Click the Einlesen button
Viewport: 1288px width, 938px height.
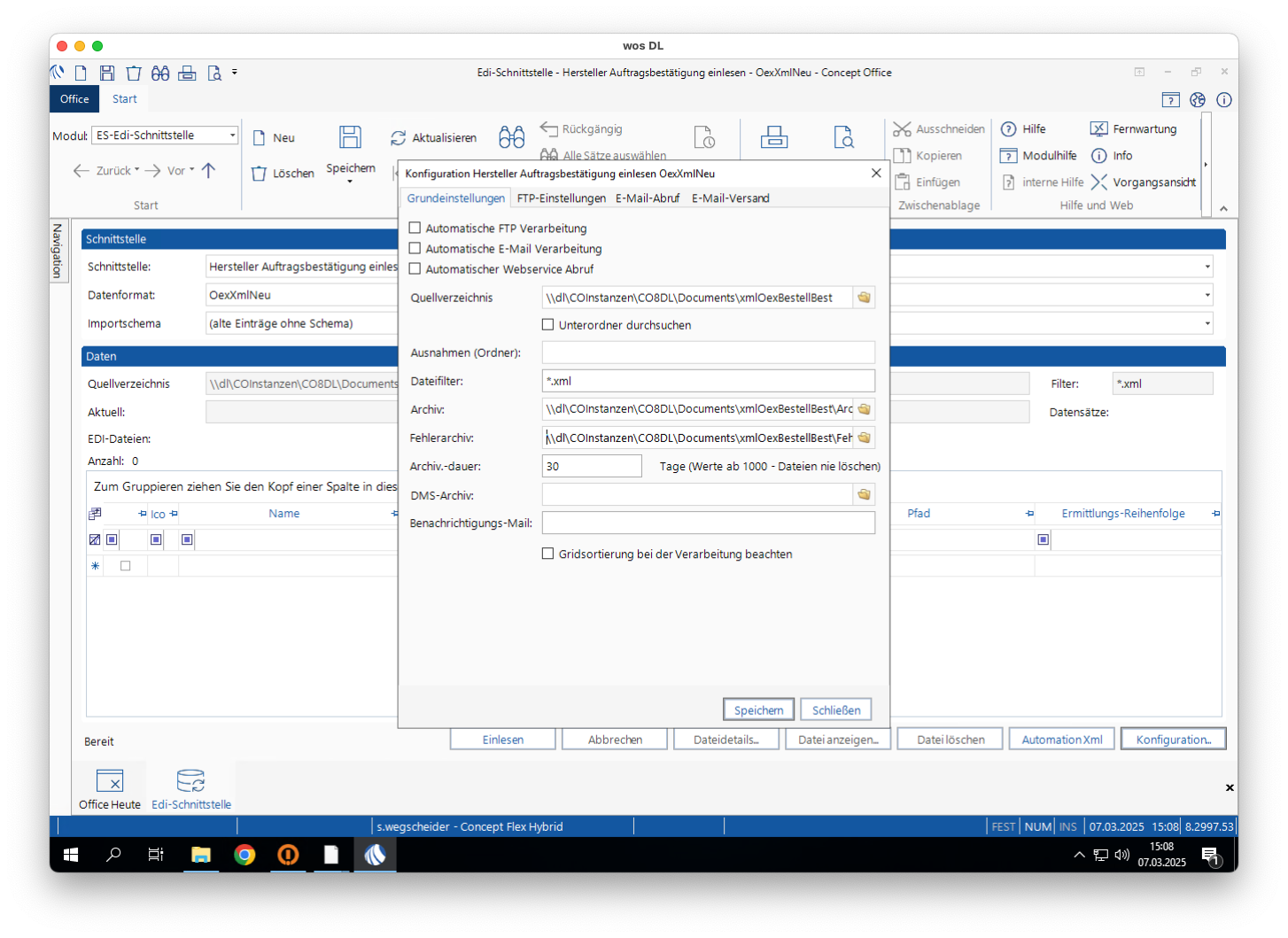[x=503, y=739]
